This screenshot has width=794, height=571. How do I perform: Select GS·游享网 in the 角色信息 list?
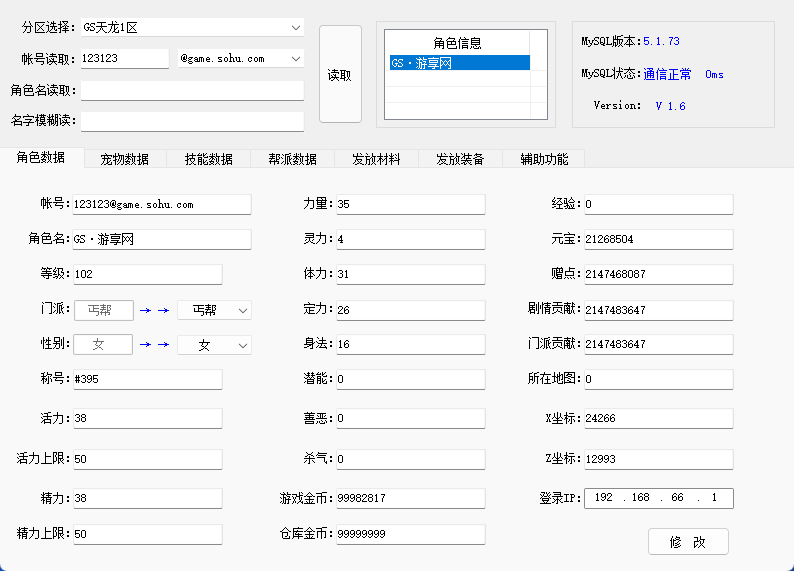click(x=459, y=63)
